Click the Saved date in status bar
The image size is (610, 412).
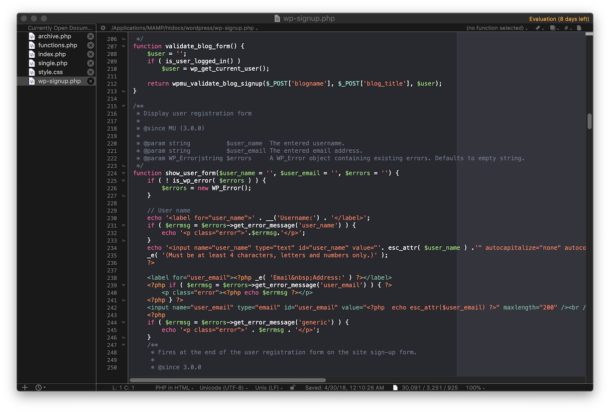pyautogui.click(x=344, y=388)
